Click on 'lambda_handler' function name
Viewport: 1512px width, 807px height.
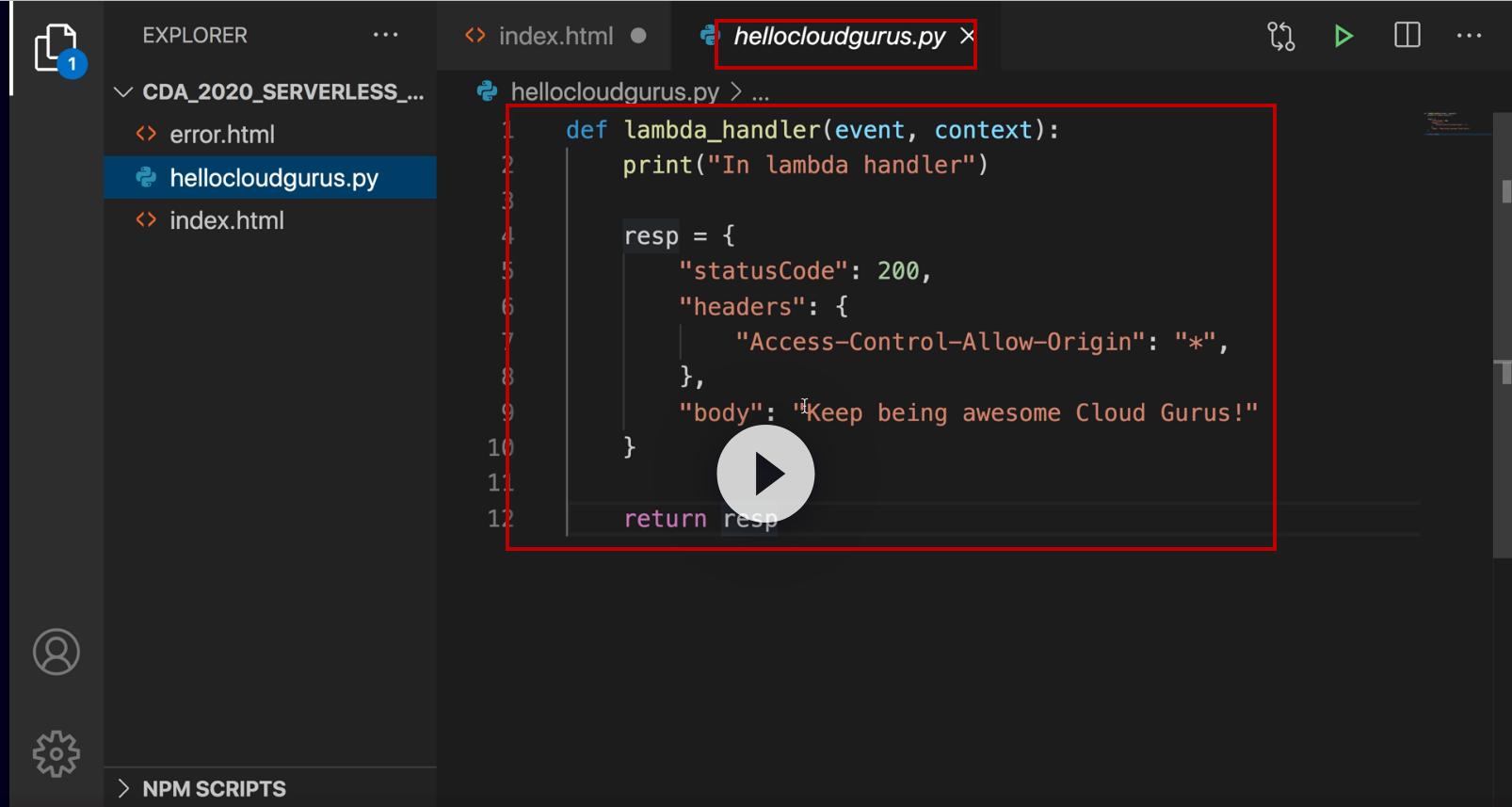tap(722, 130)
